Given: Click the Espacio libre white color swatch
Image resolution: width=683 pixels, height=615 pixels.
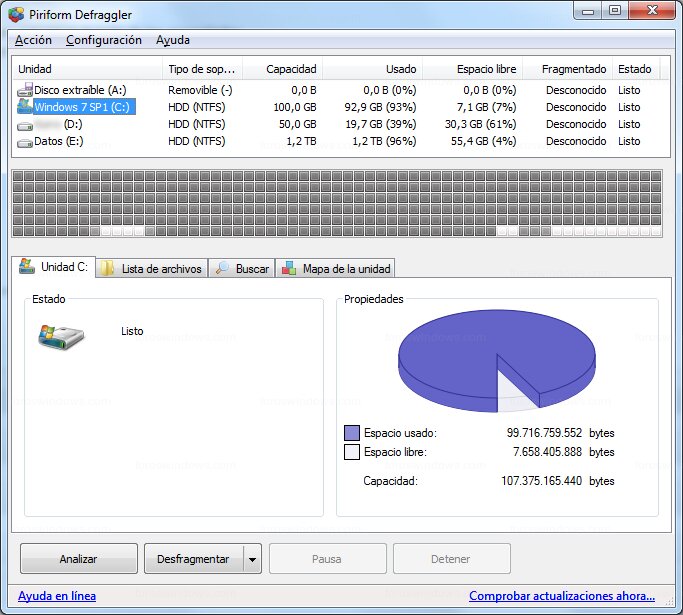Looking at the screenshot, I should [x=352, y=452].
